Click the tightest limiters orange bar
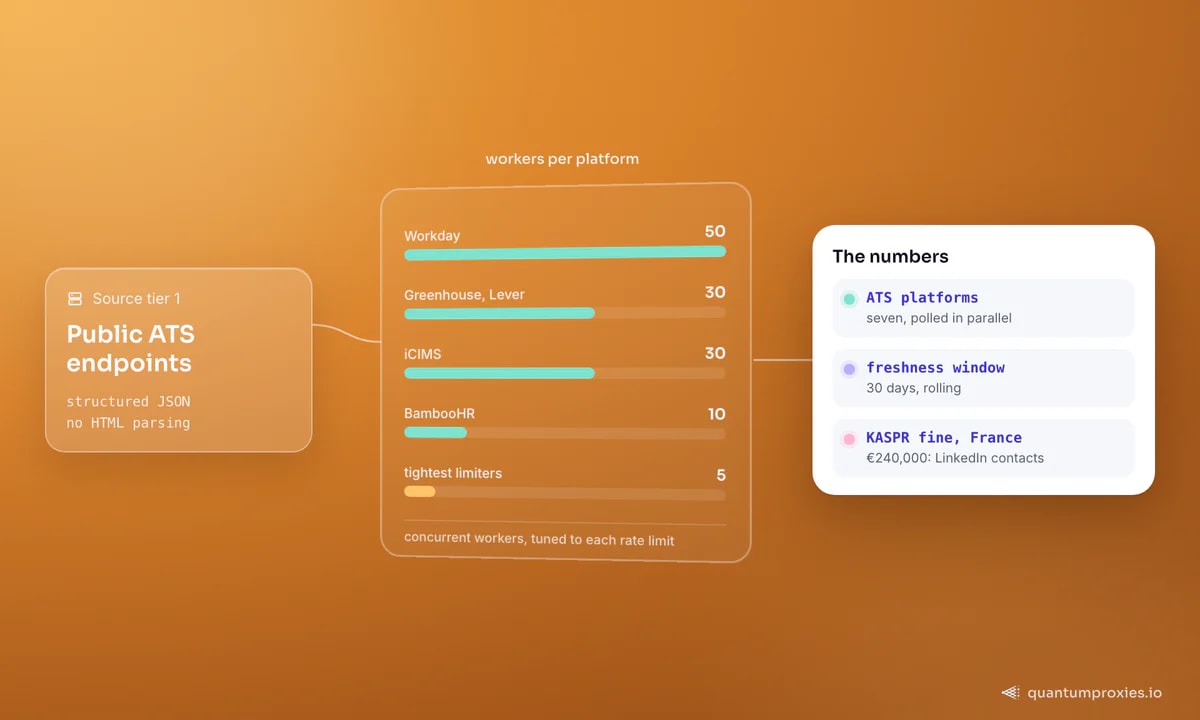 click(x=420, y=491)
